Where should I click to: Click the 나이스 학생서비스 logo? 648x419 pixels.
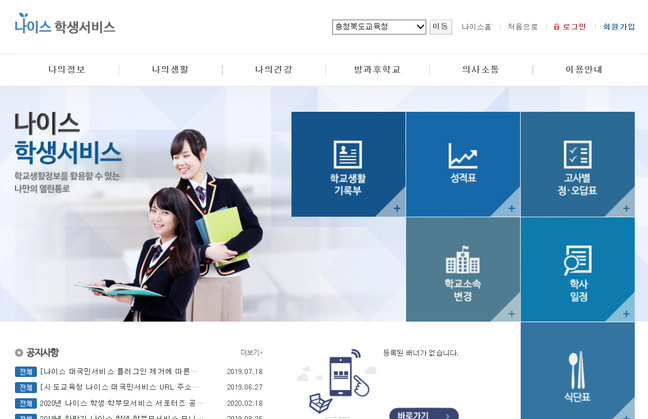pyautogui.click(x=65, y=24)
